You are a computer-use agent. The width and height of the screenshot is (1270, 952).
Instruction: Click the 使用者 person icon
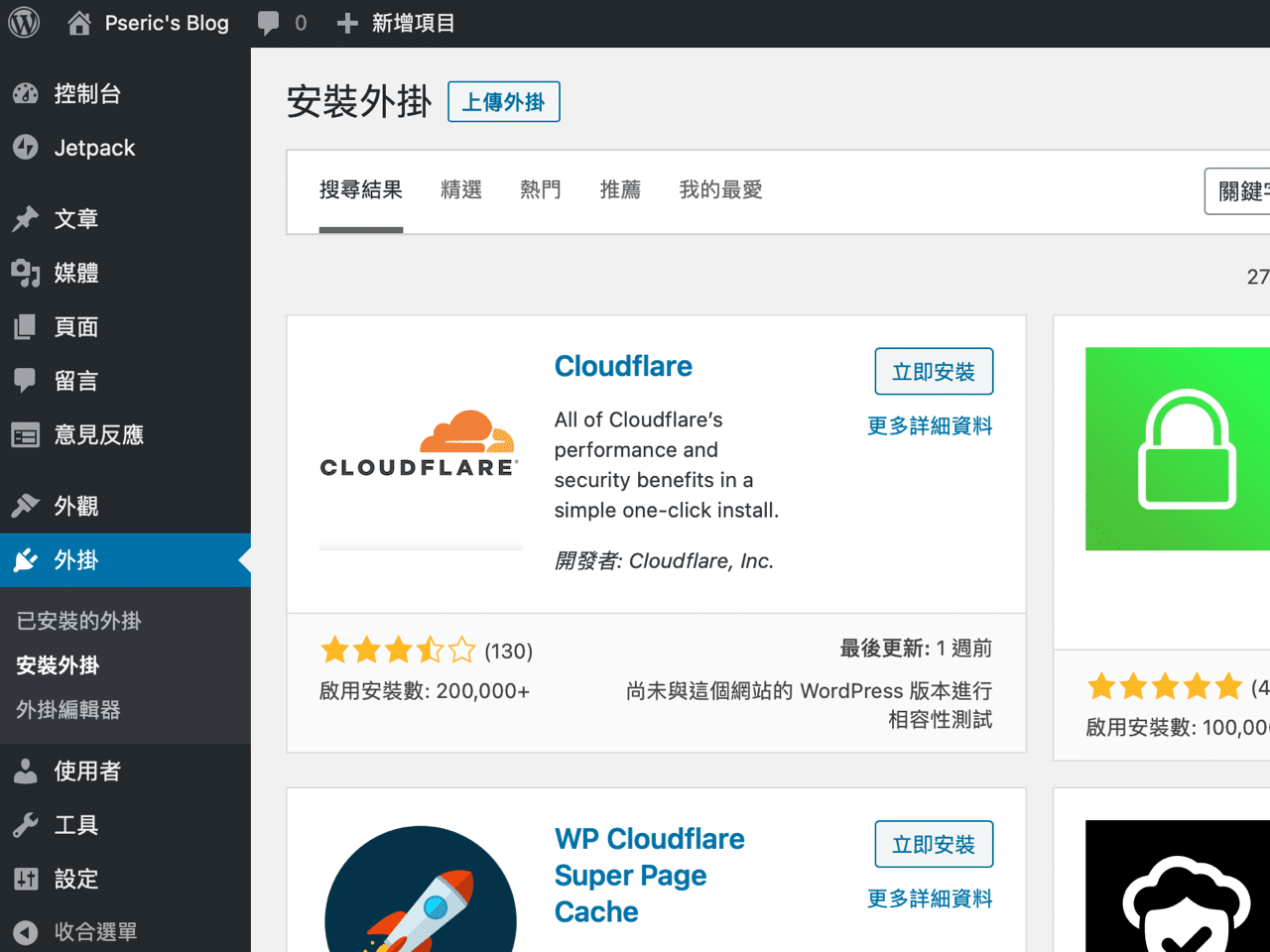[x=26, y=771]
